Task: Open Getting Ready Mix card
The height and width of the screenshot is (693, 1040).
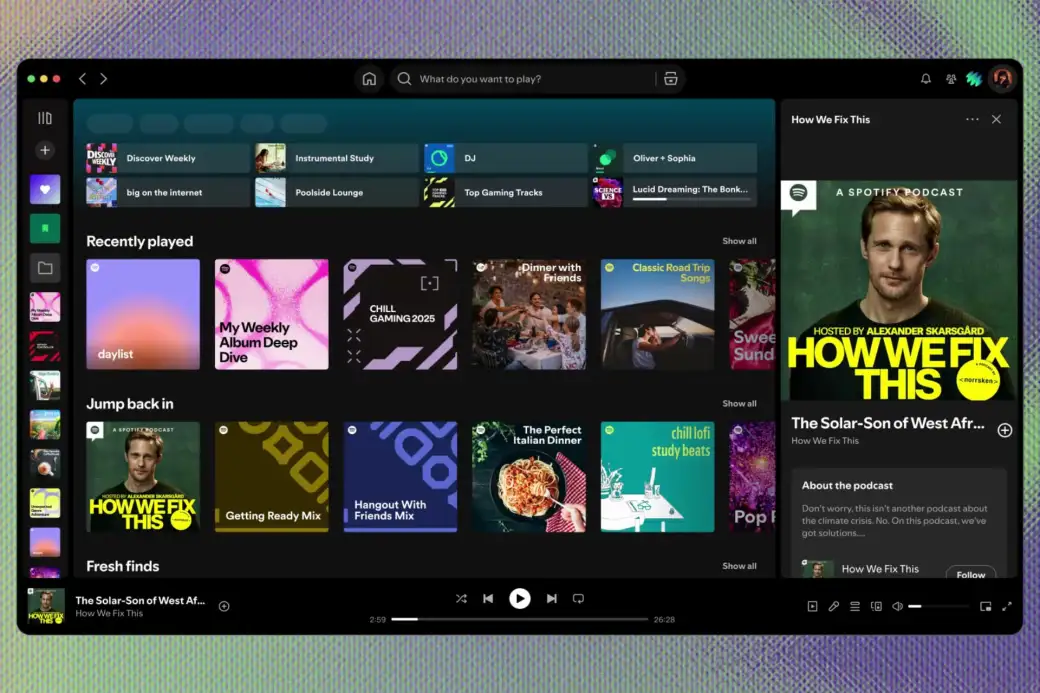Action: click(271, 477)
